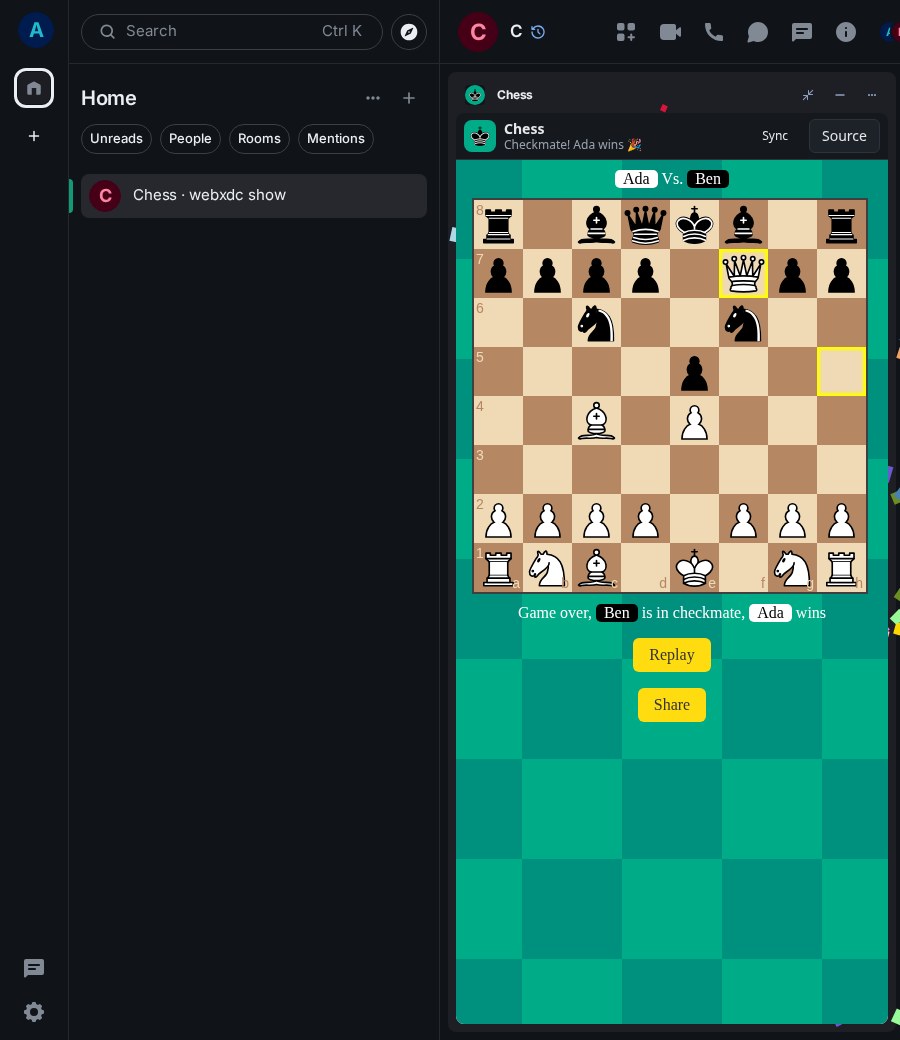
Task: Open the settings gear
Action: click(34, 1012)
